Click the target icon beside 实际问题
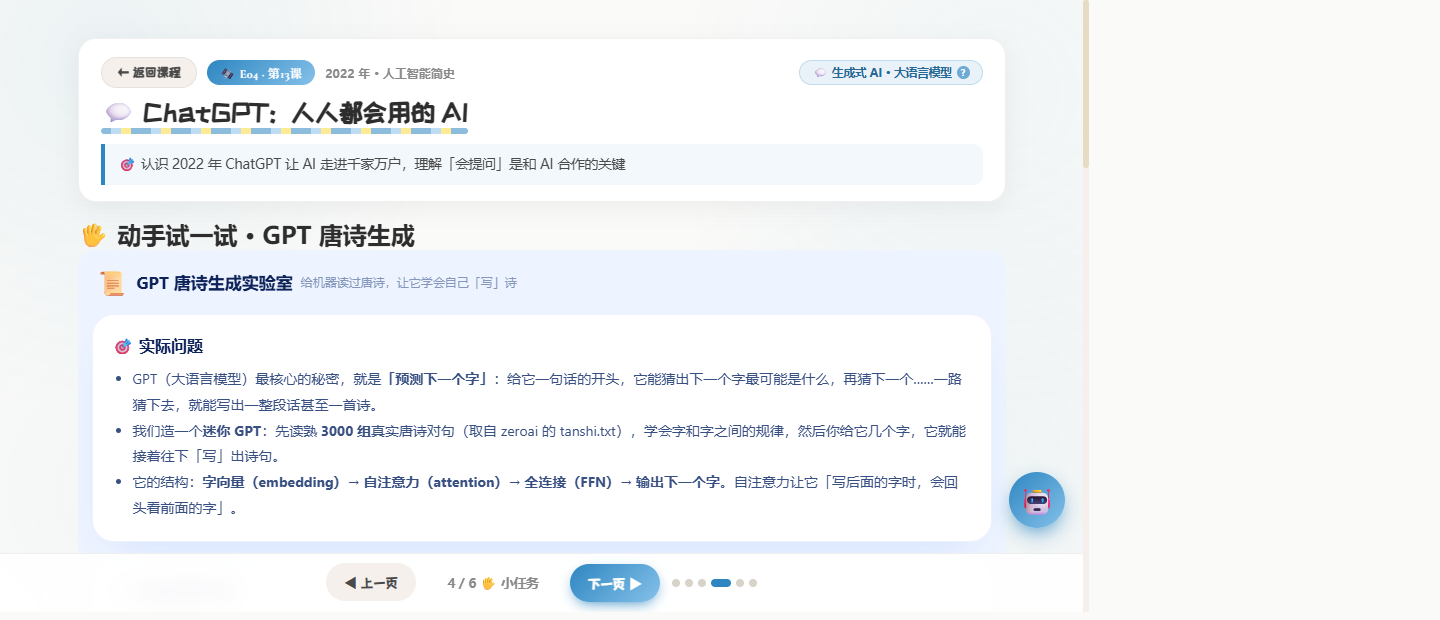Screen dimensions: 1440x620 123,346
